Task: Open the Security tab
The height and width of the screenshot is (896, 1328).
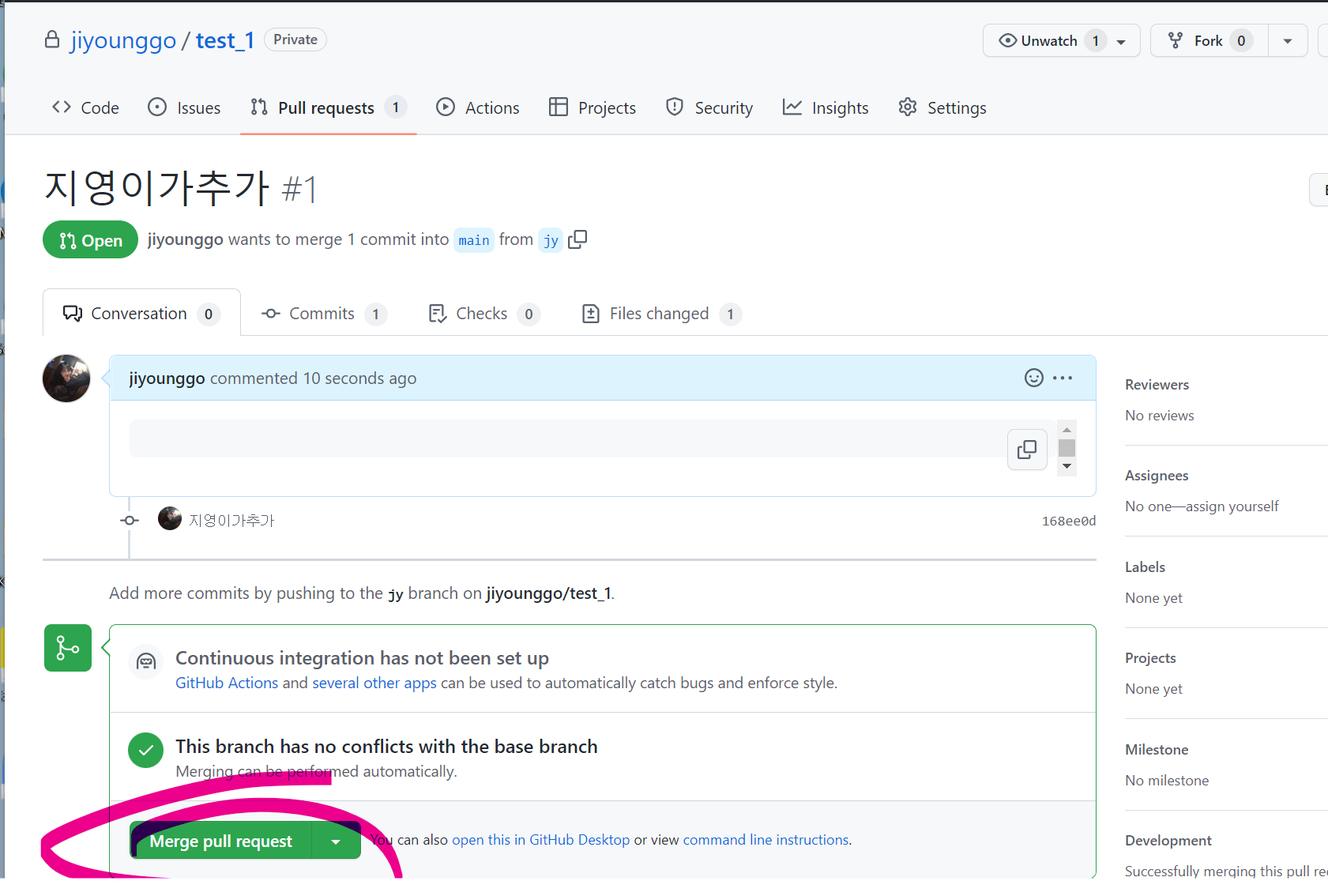Action: [709, 107]
